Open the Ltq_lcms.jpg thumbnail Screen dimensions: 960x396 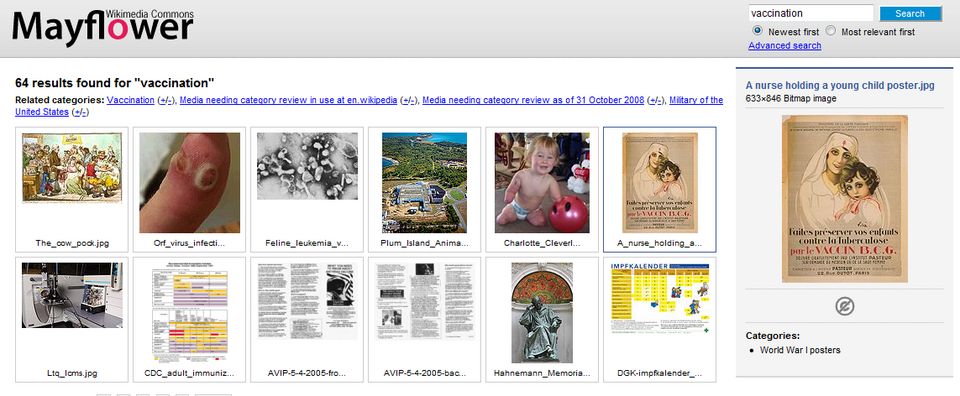pos(72,295)
